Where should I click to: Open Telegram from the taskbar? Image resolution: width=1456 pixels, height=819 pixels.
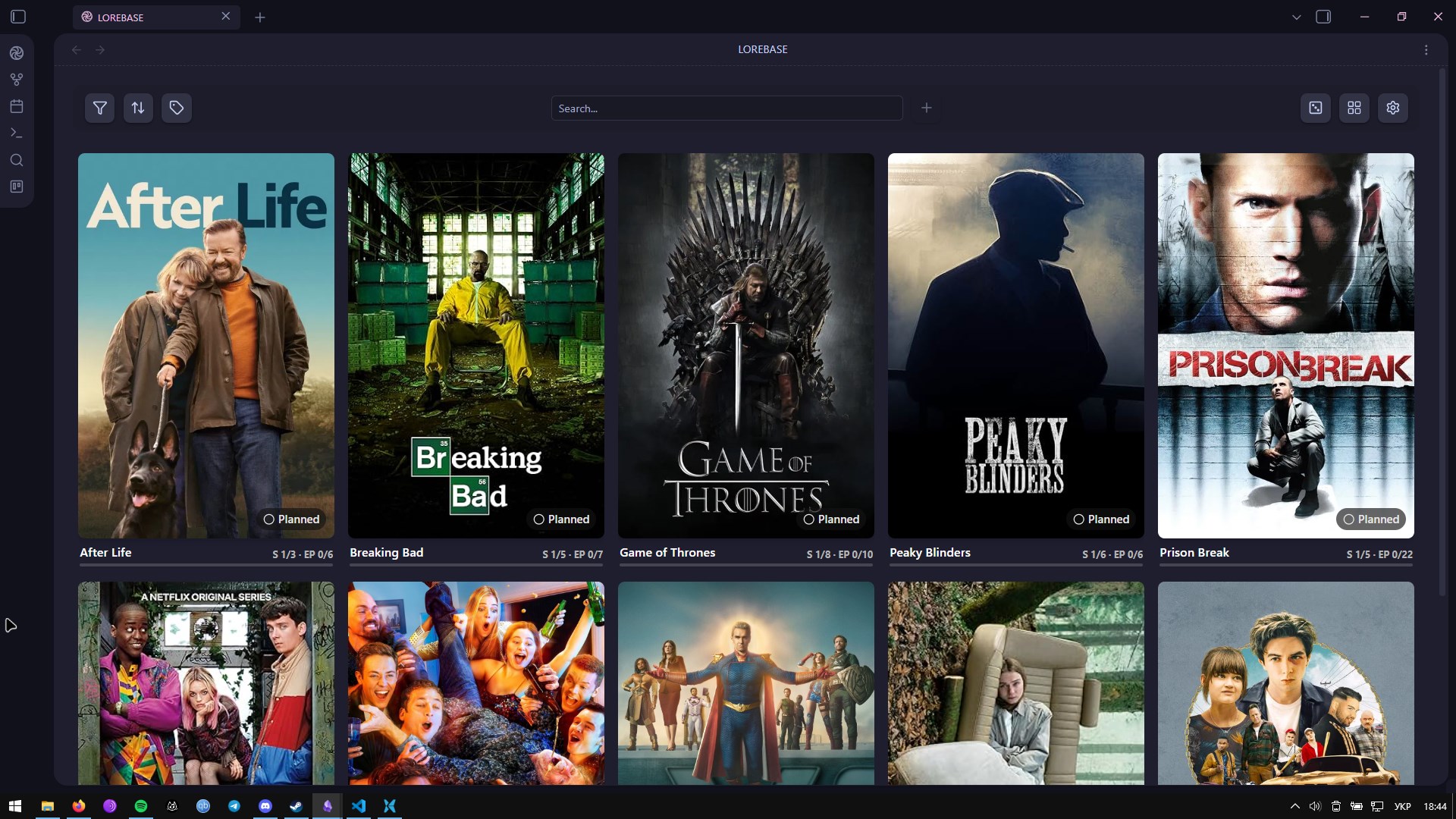point(234,806)
